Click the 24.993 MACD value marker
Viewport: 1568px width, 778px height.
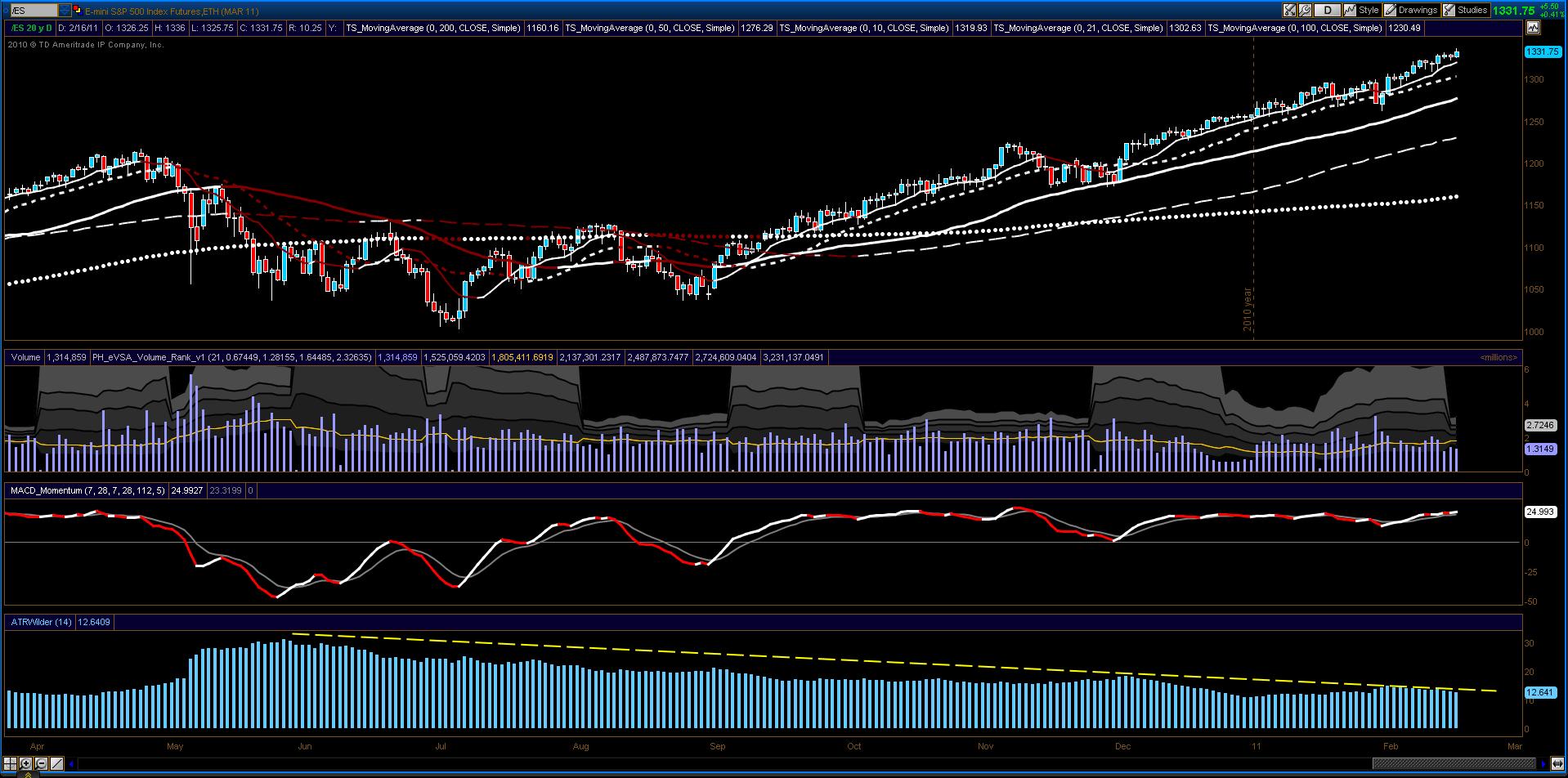click(x=1540, y=512)
